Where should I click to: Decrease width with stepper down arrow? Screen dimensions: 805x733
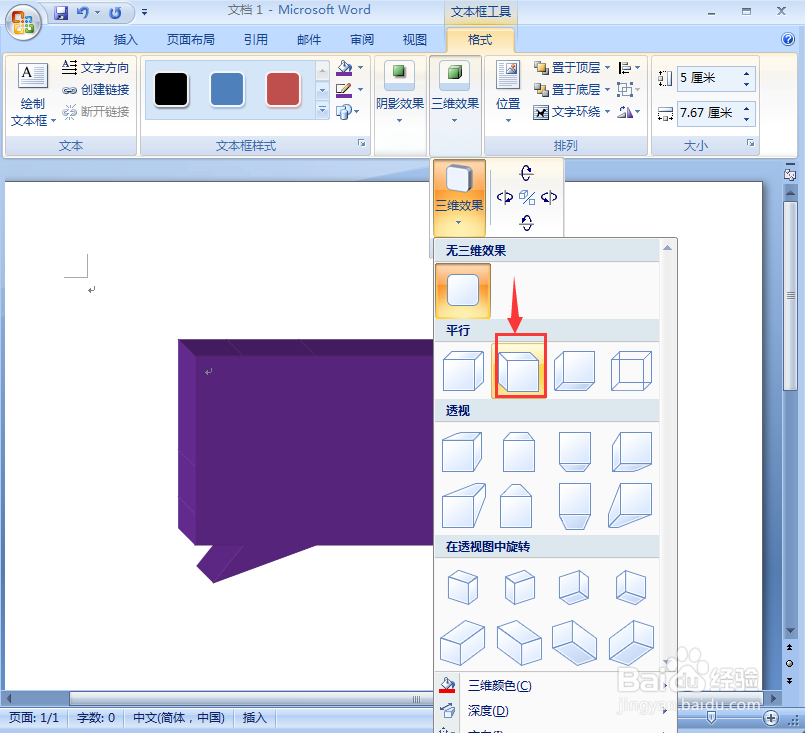[x=746, y=119]
